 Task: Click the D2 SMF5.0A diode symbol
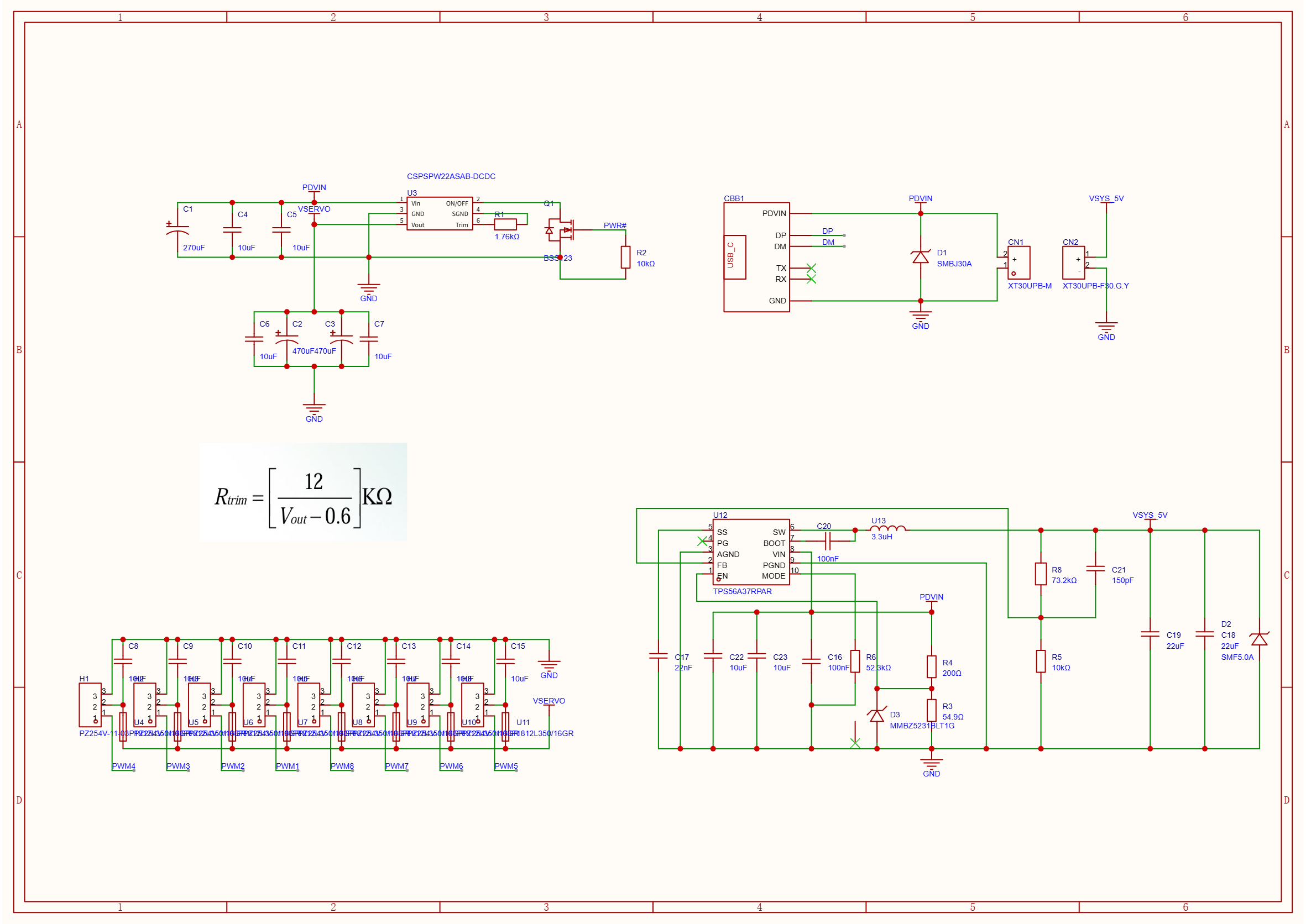1259,639
